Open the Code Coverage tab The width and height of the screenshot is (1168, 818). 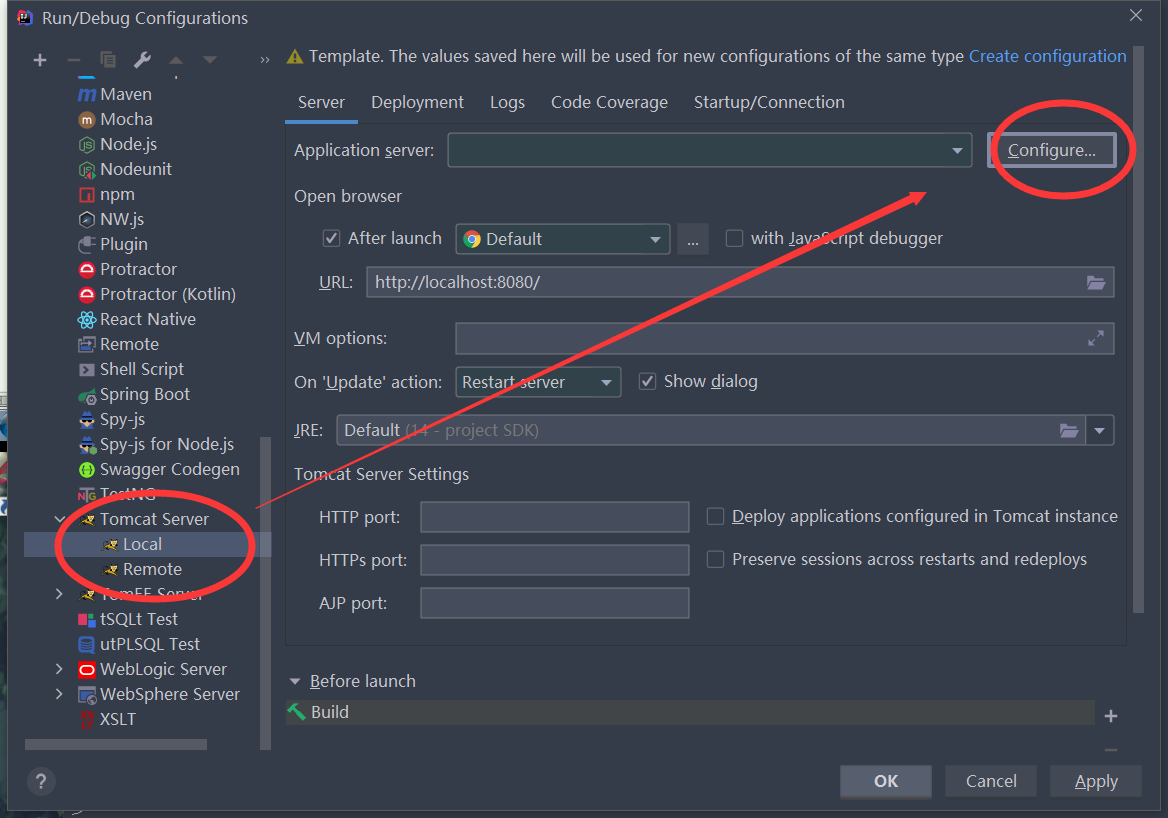tap(609, 102)
